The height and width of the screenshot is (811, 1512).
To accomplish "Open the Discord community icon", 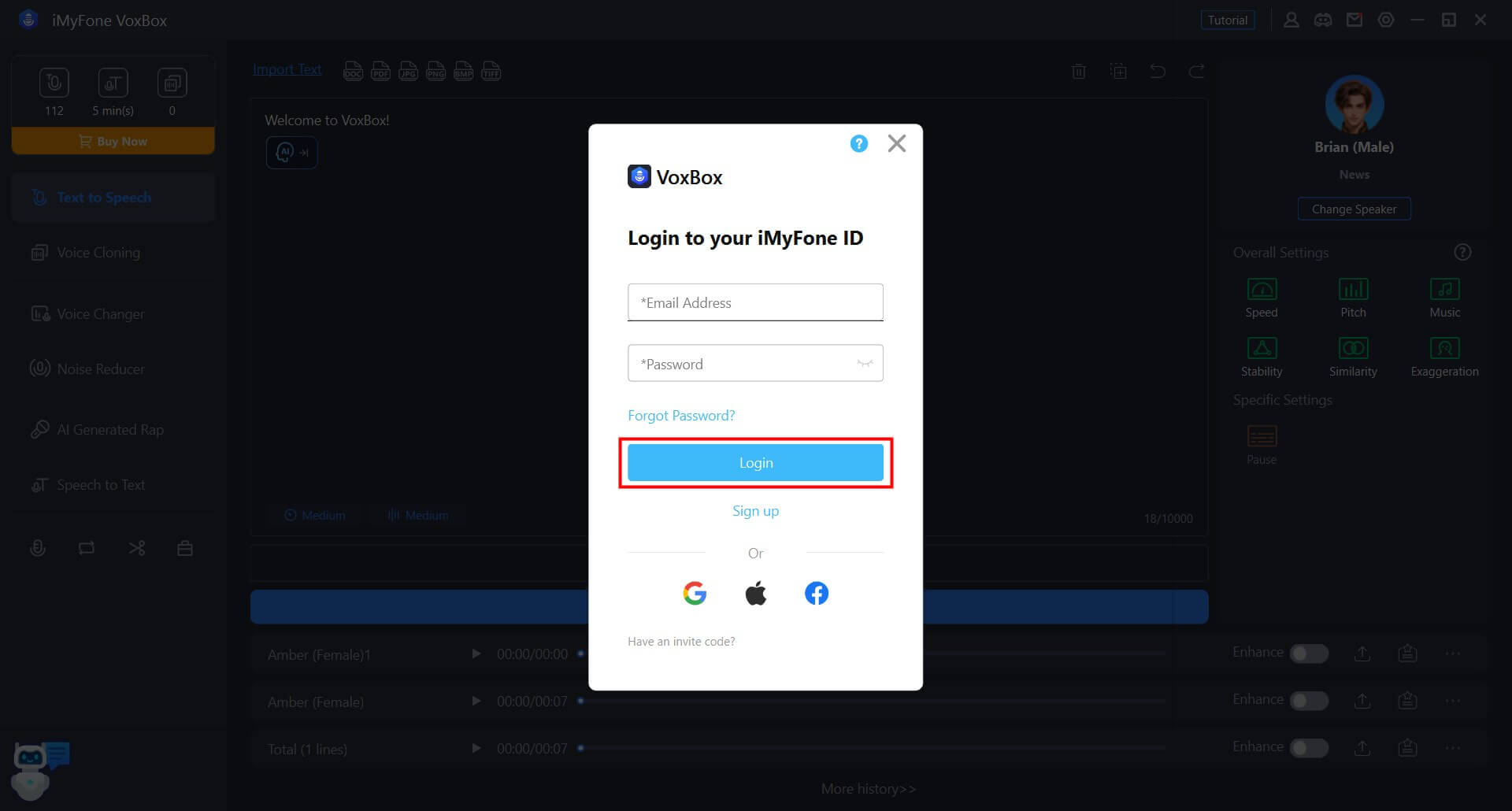I will 1323,20.
